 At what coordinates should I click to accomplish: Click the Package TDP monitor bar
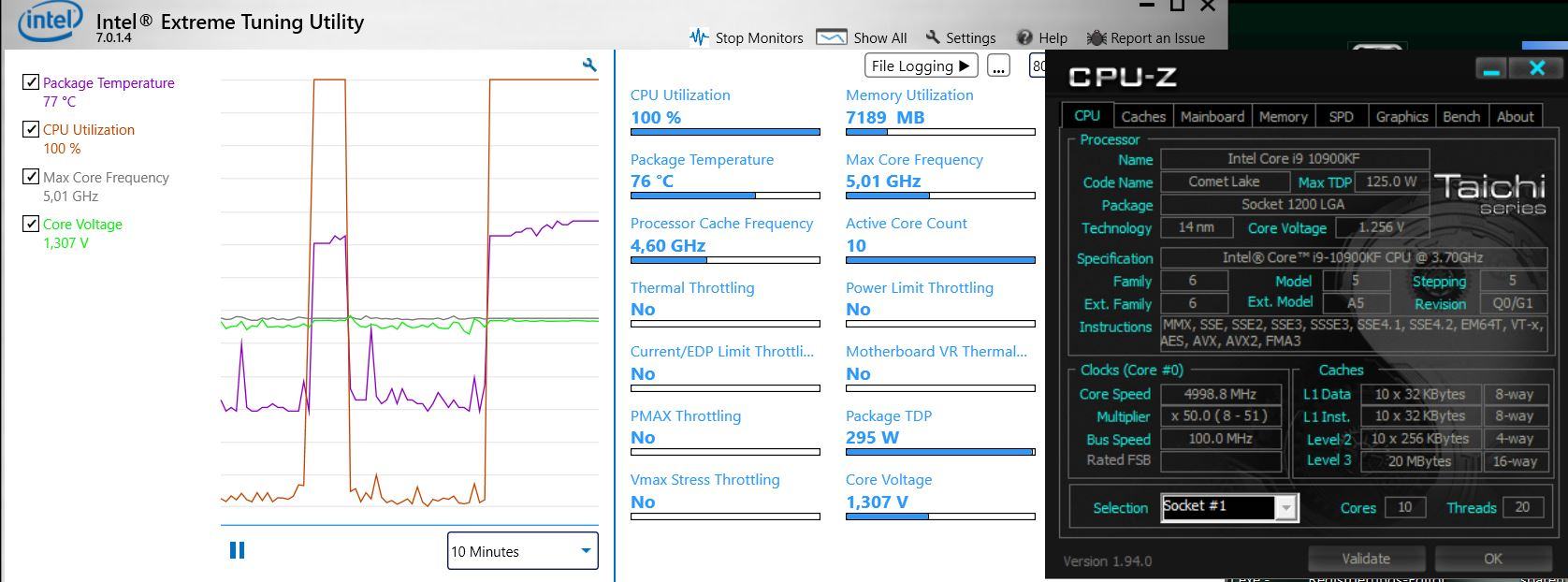click(940, 452)
